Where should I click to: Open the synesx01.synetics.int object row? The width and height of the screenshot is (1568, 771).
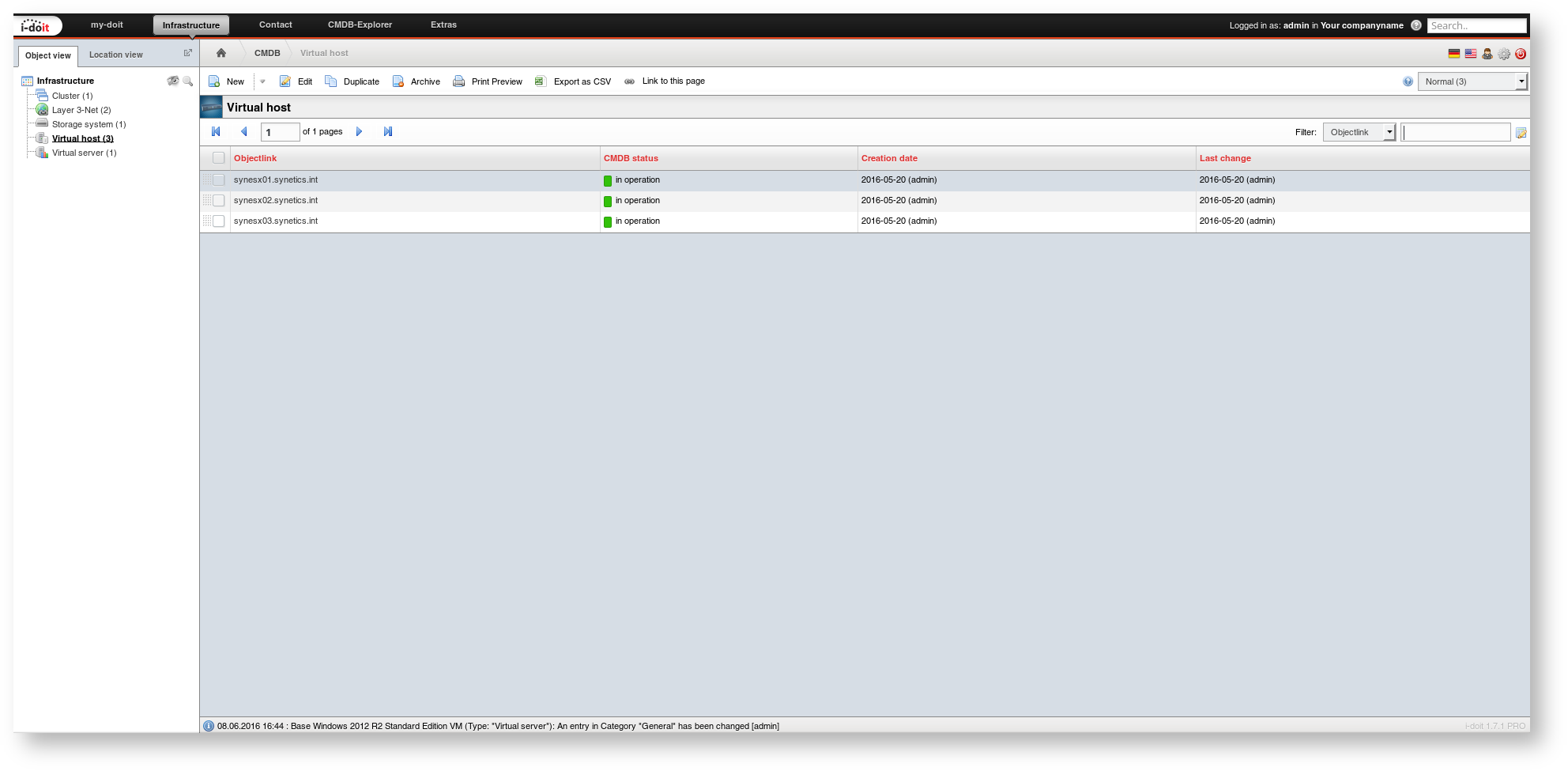865,180
